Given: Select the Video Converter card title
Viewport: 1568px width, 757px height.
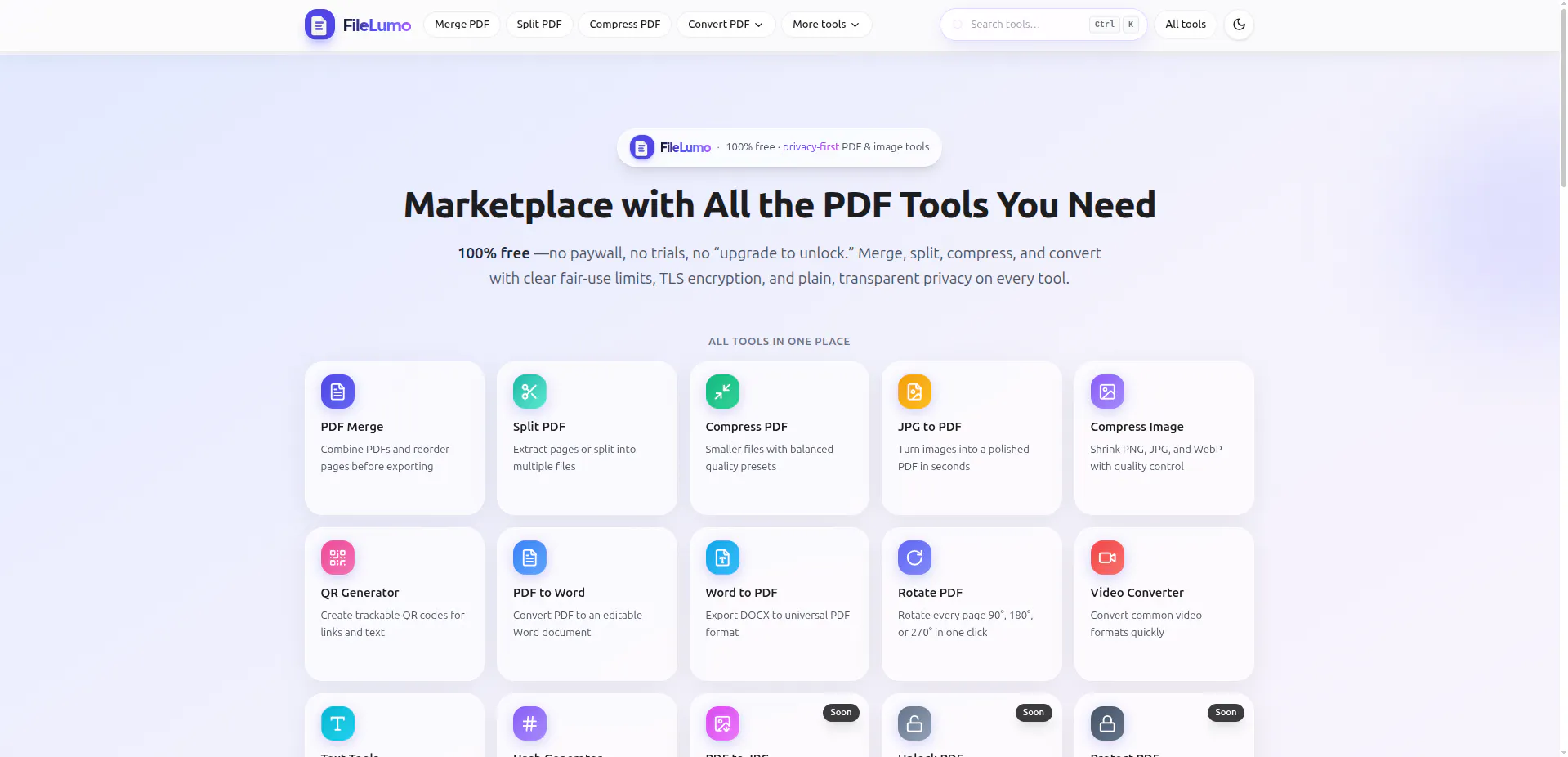Looking at the screenshot, I should pyautogui.click(x=1137, y=593).
